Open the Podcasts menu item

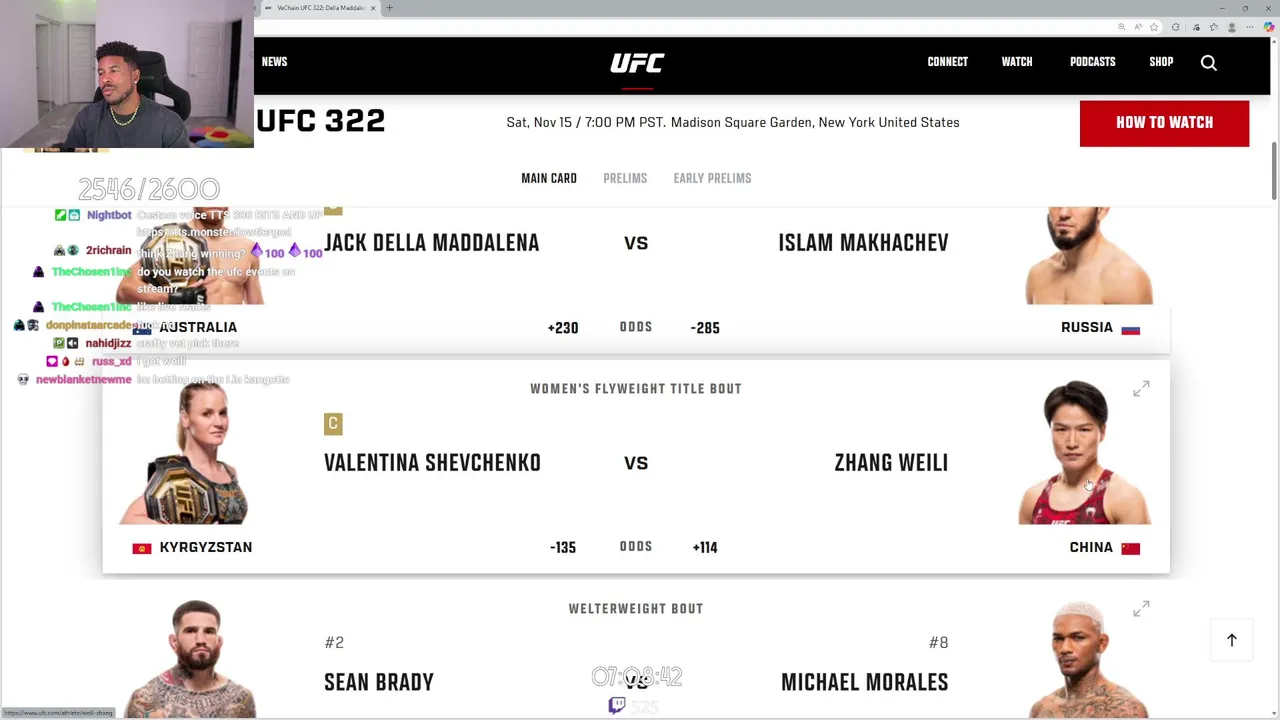click(1092, 62)
